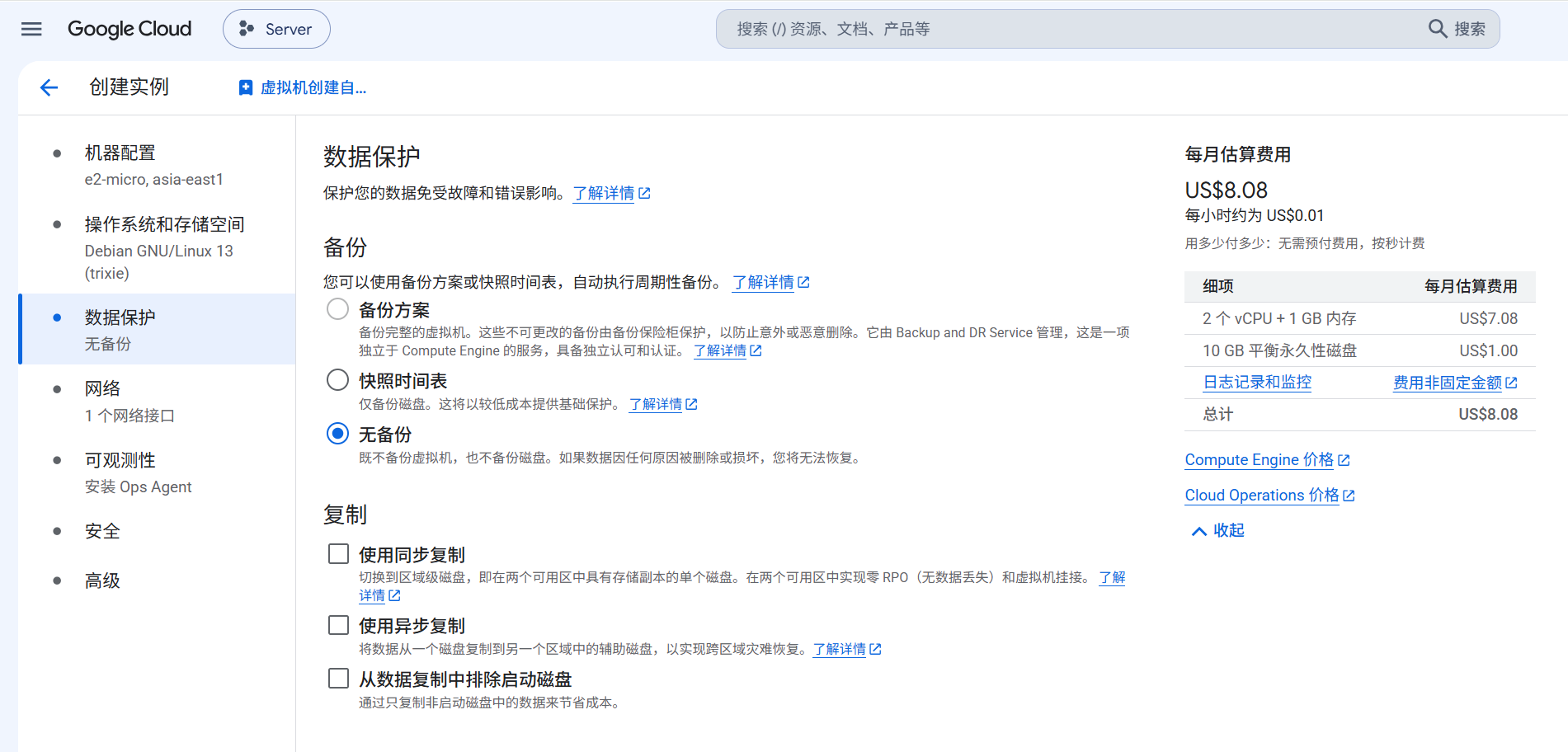
Task: Enable the 使用异步复制 checkbox
Action: [x=338, y=625]
